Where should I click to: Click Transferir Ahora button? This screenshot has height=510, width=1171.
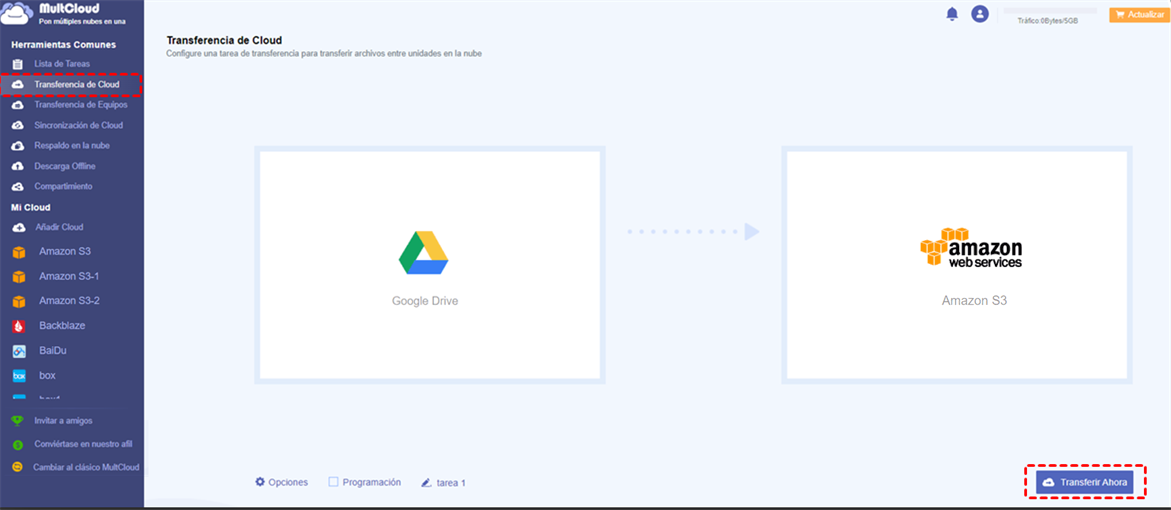click(1084, 482)
